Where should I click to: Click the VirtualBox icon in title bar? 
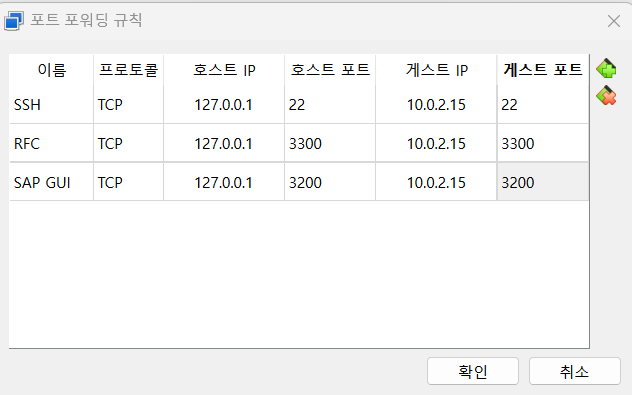pyautogui.click(x=14, y=21)
